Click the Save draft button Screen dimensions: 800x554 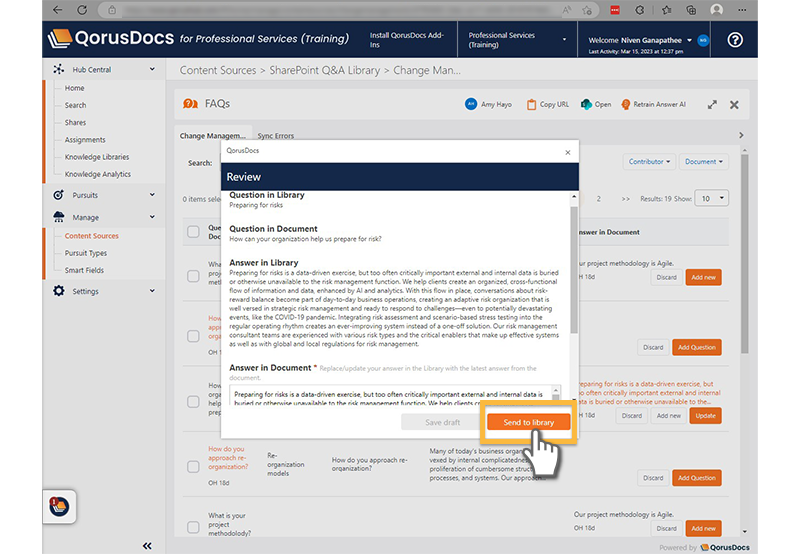pyautogui.click(x=442, y=422)
